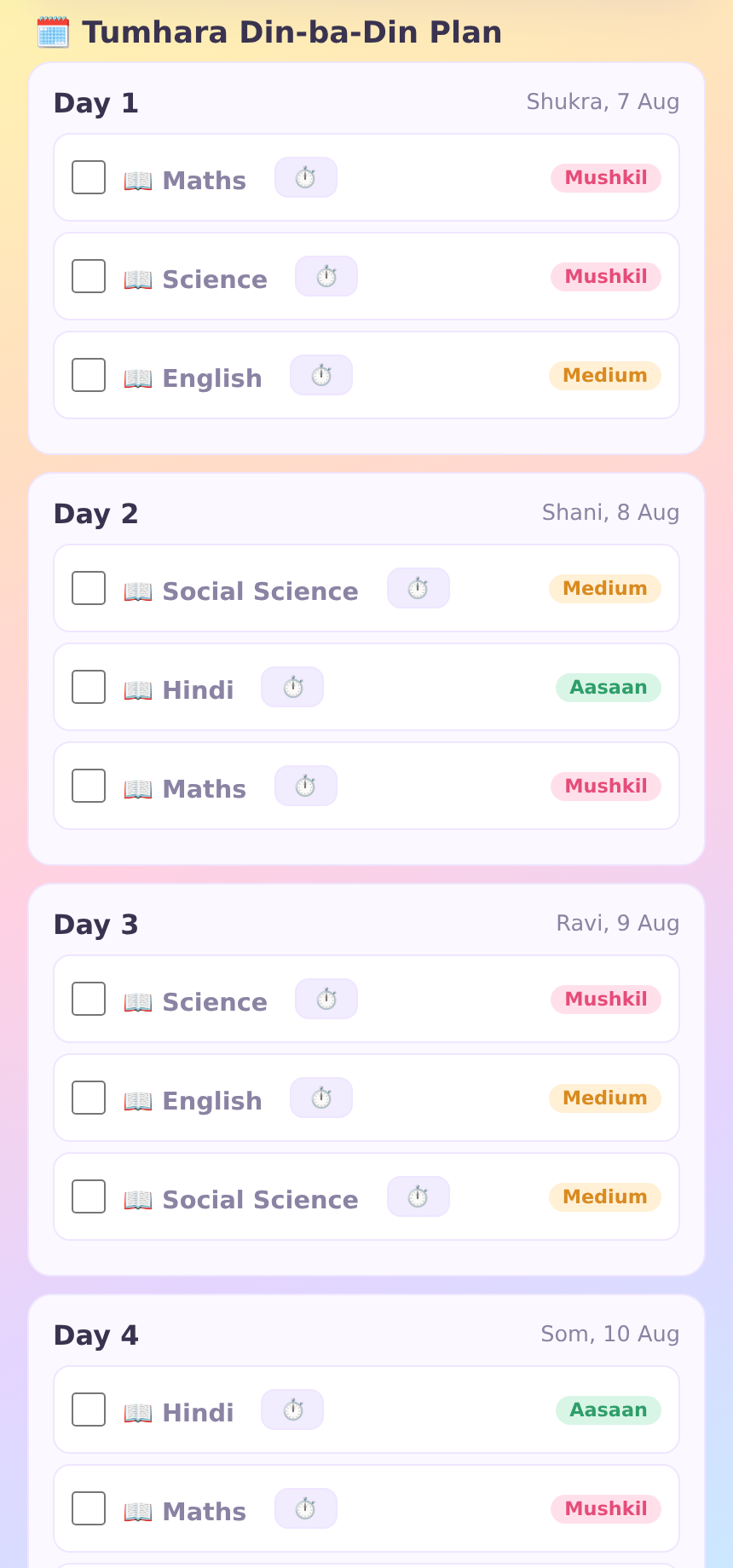Tick Science checkbox under Day 1

(89, 276)
